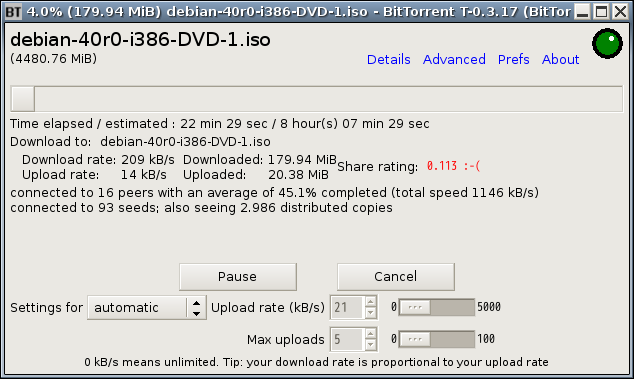Open the 'Settings for' automatic dropdown
Viewport: 634px width, 379px height.
147,308
